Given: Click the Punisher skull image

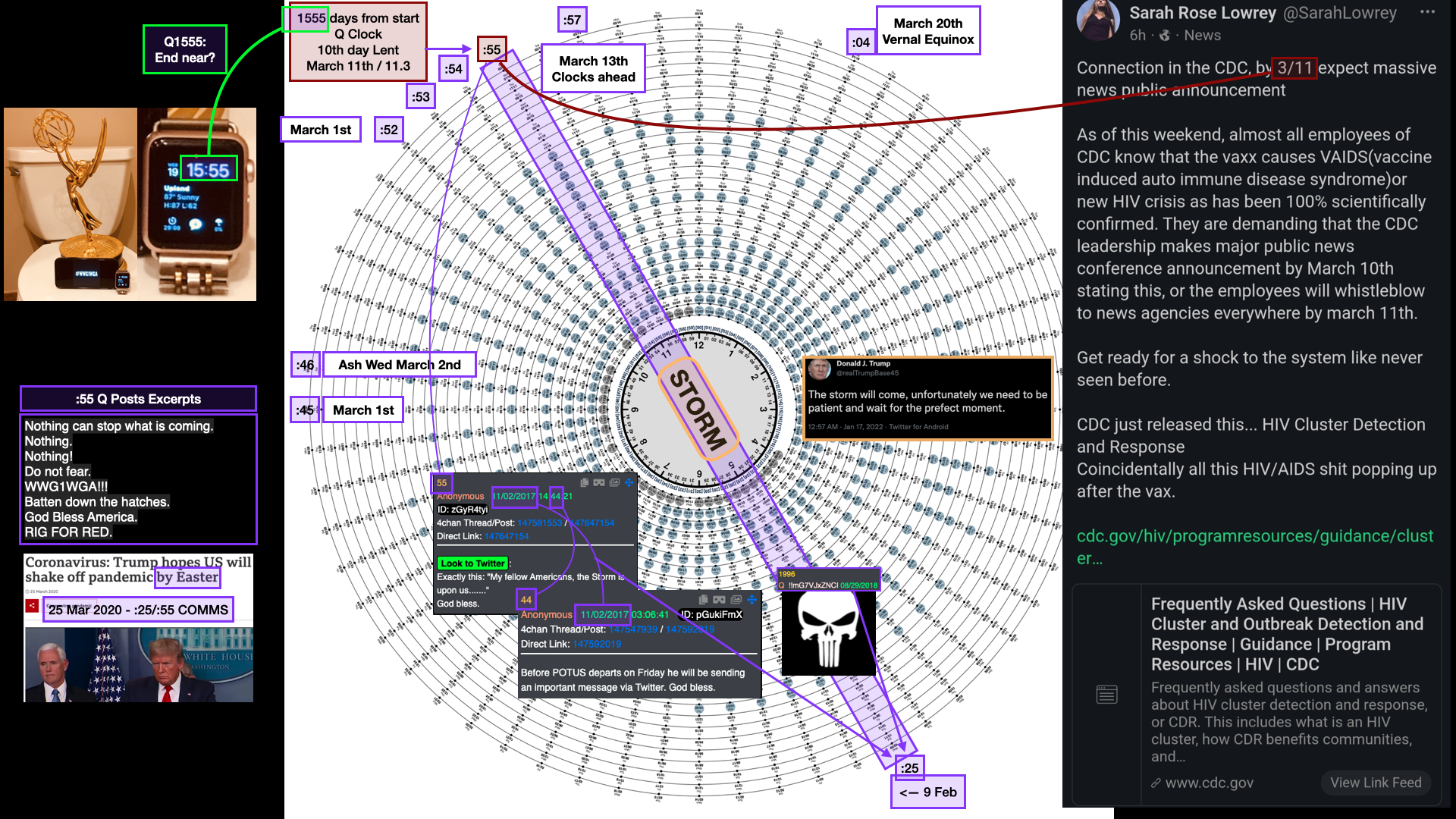Looking at the screenshot, I should tap(829, 633).
